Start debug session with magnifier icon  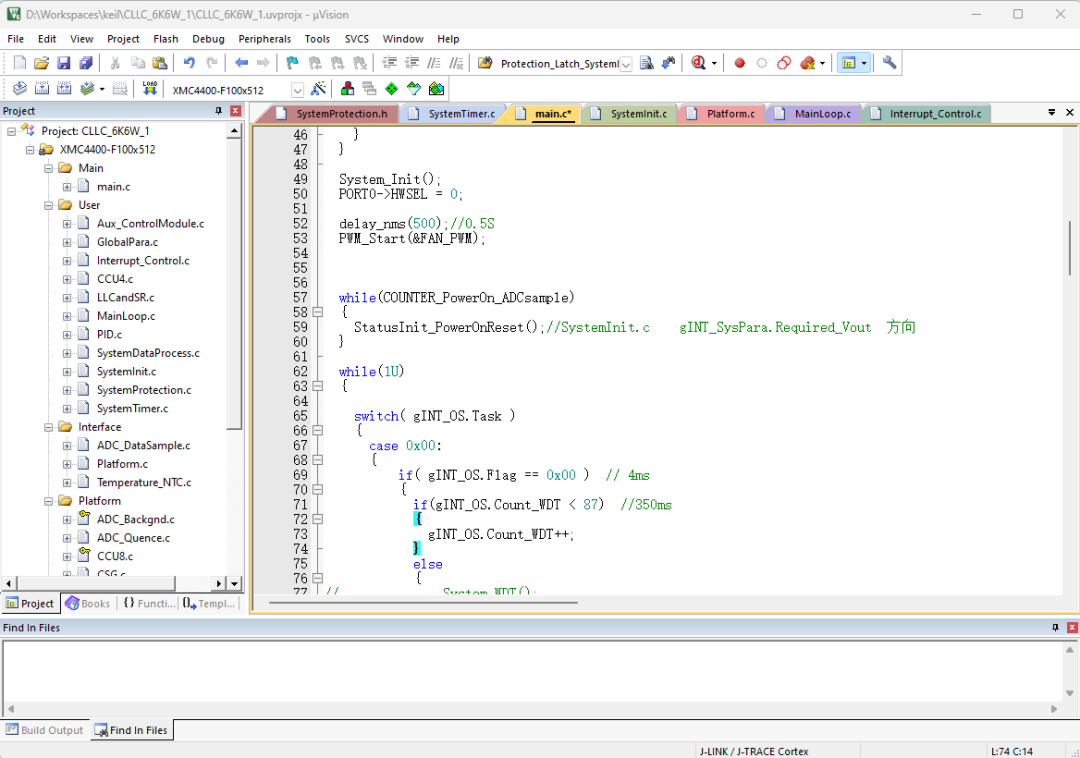click(698, 63)
